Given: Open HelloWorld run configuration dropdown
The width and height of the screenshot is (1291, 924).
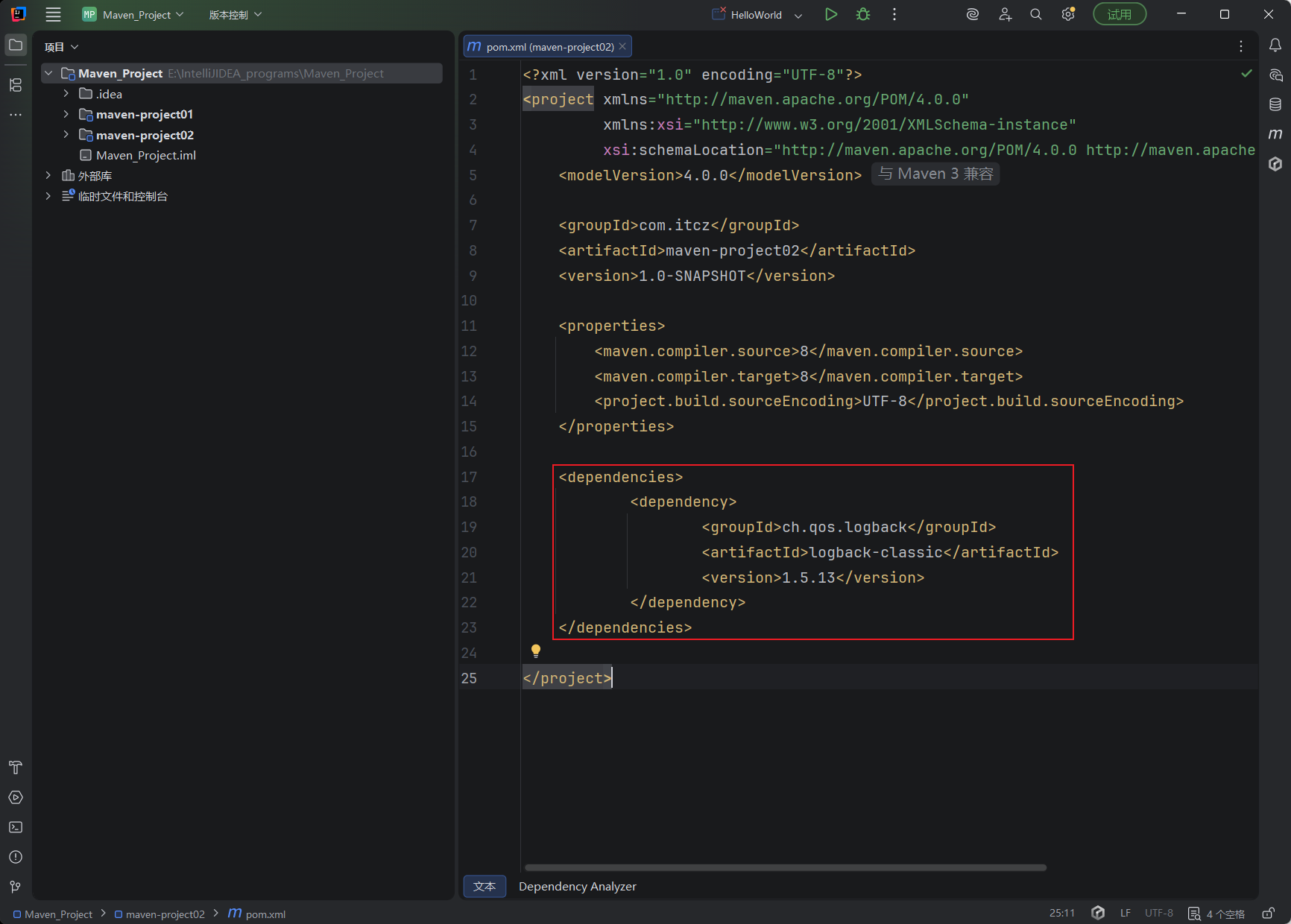Looking at the screenshot, I should (757, 15).
